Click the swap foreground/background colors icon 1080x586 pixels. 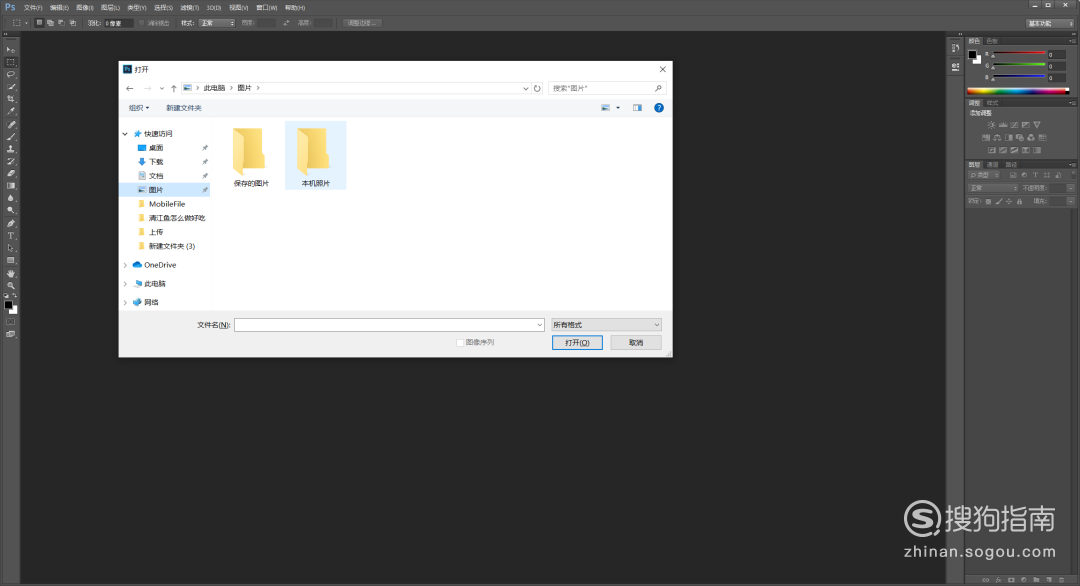15,296
